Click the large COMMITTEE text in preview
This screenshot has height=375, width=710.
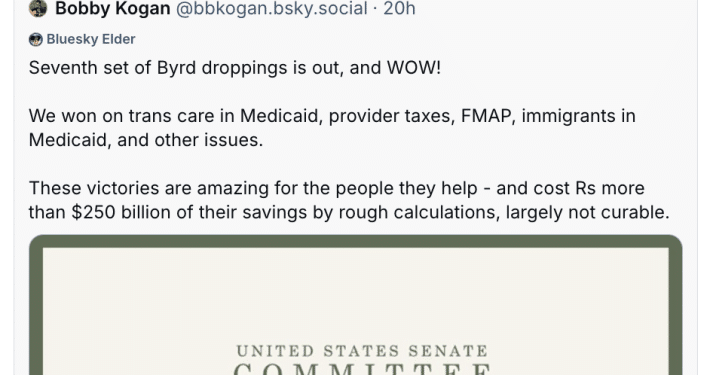362,369
